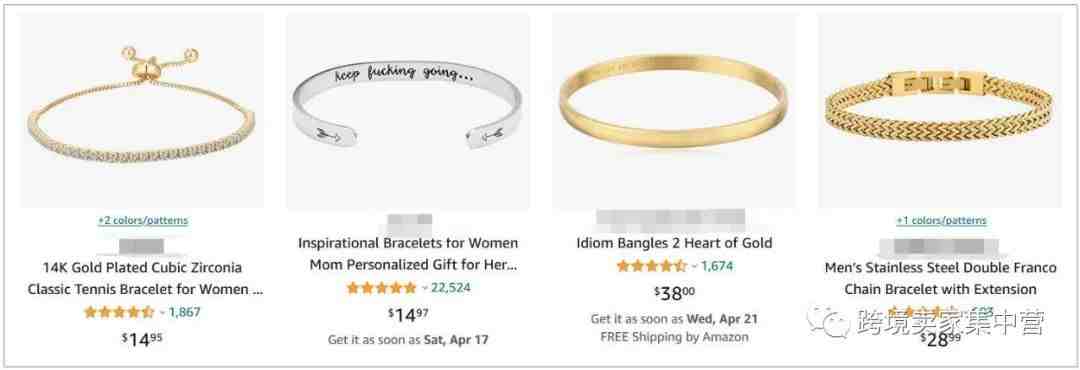The width and height of the screenshot is (1080, 370).
Task: Expand rating dropdown arrow beside 22,524
Action: (x=424, y=289)
